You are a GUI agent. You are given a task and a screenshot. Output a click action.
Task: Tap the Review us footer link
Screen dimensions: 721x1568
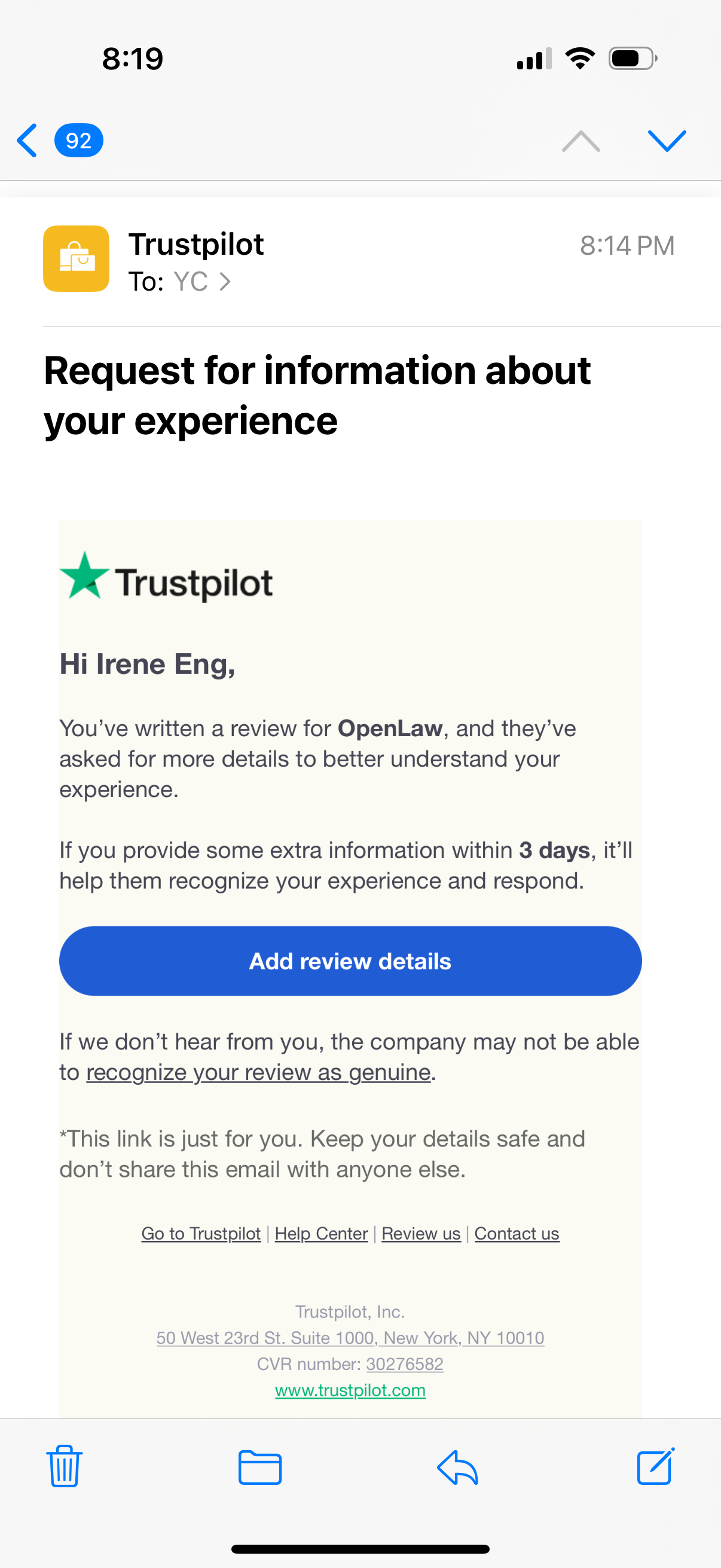(x=421, y=1234)
